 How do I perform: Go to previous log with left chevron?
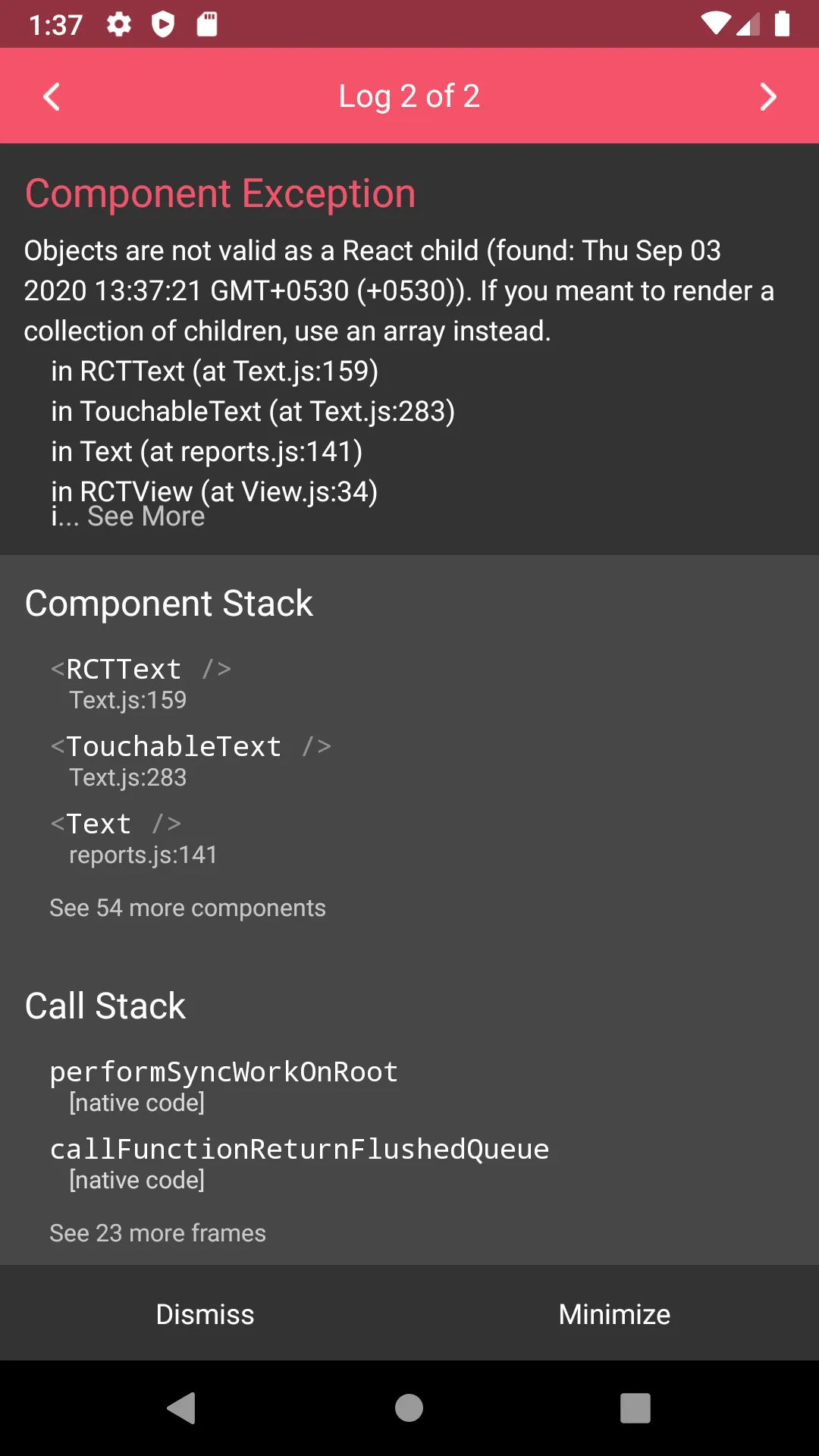point(52,96)
